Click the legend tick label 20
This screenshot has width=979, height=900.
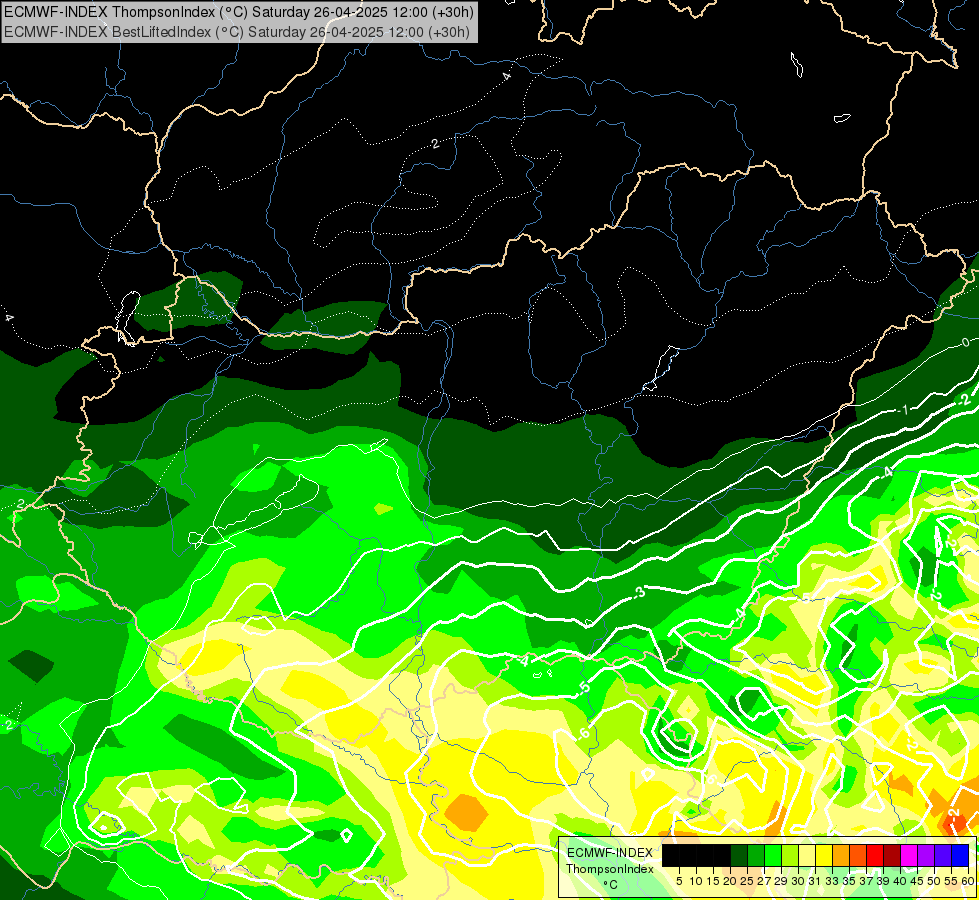tap(731, 881)
